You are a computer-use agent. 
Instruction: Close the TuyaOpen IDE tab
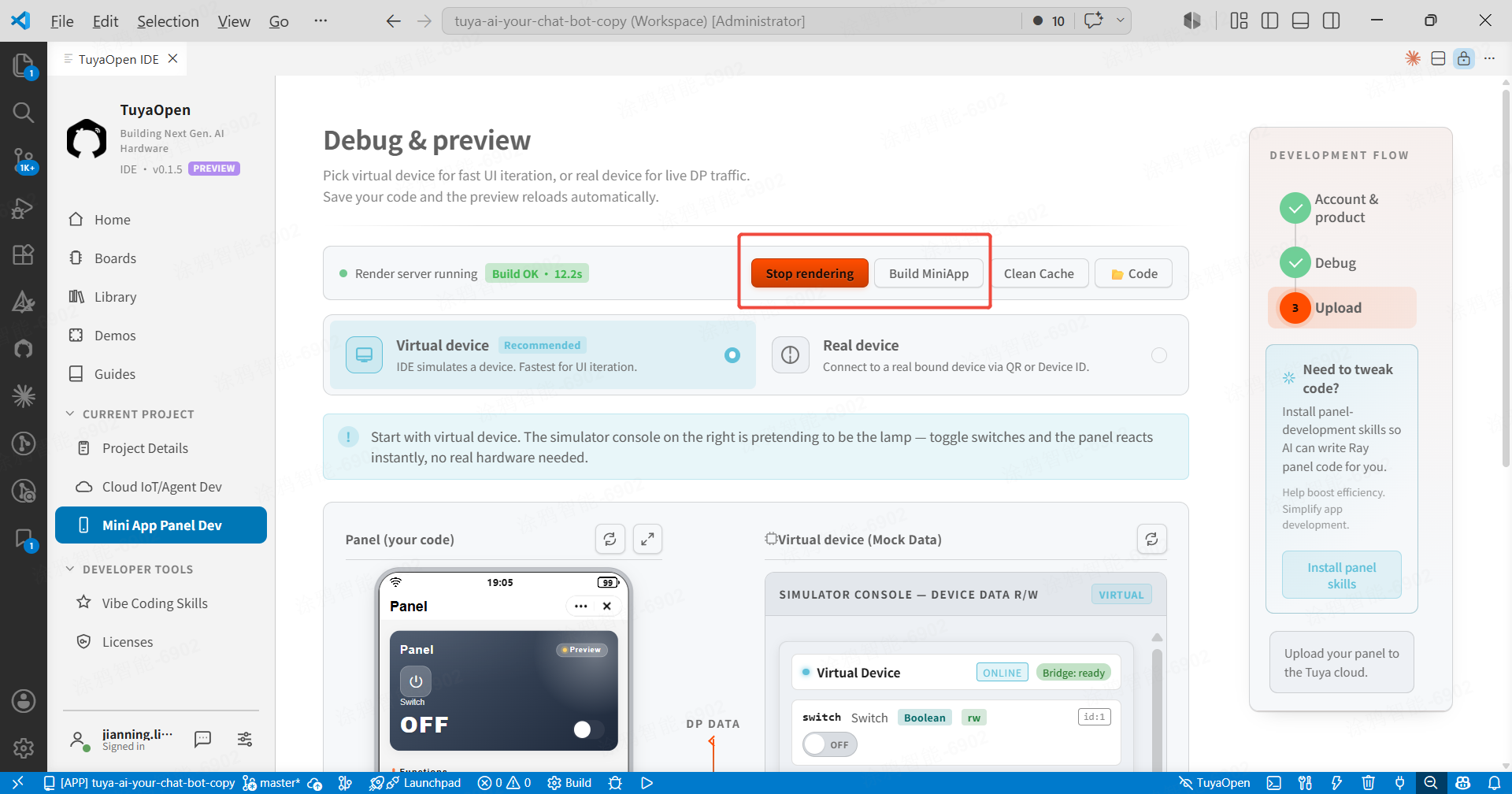pos(173,58)
